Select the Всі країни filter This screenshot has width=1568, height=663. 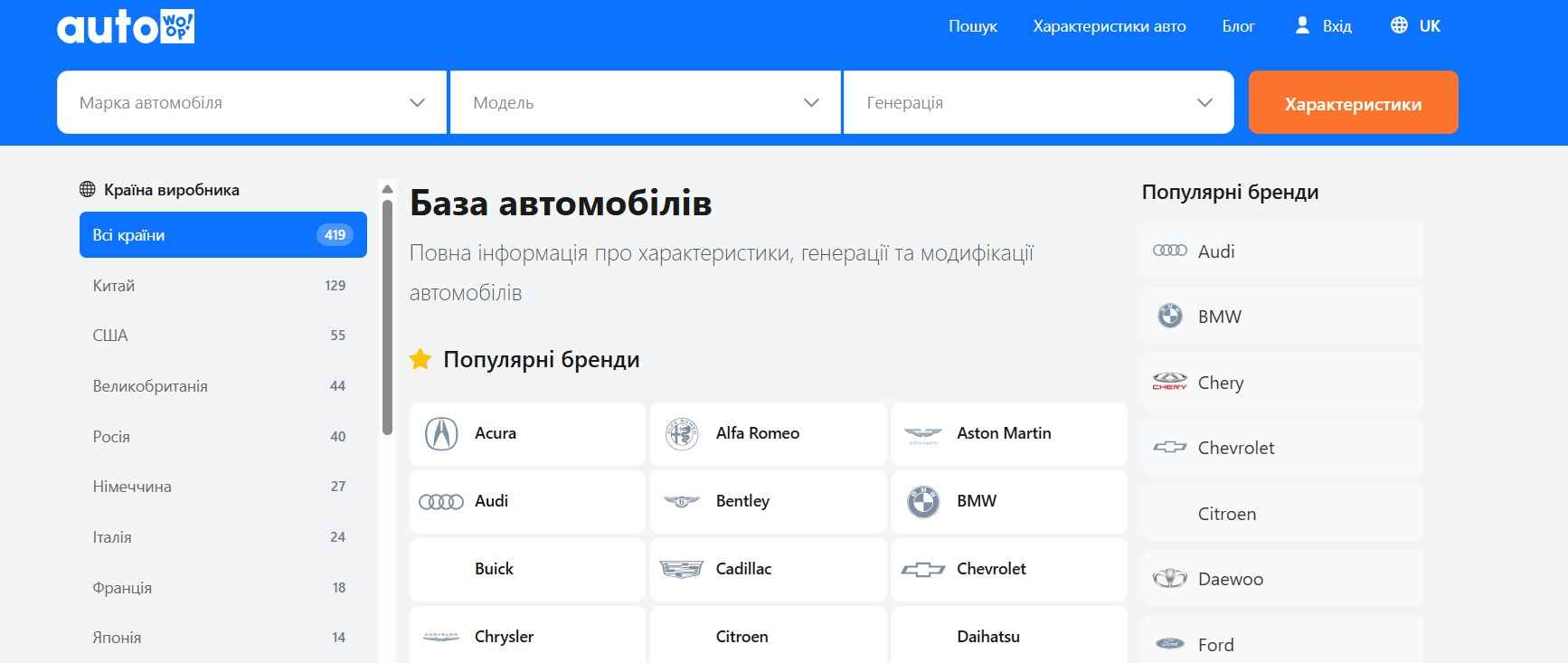pos(223,235)
